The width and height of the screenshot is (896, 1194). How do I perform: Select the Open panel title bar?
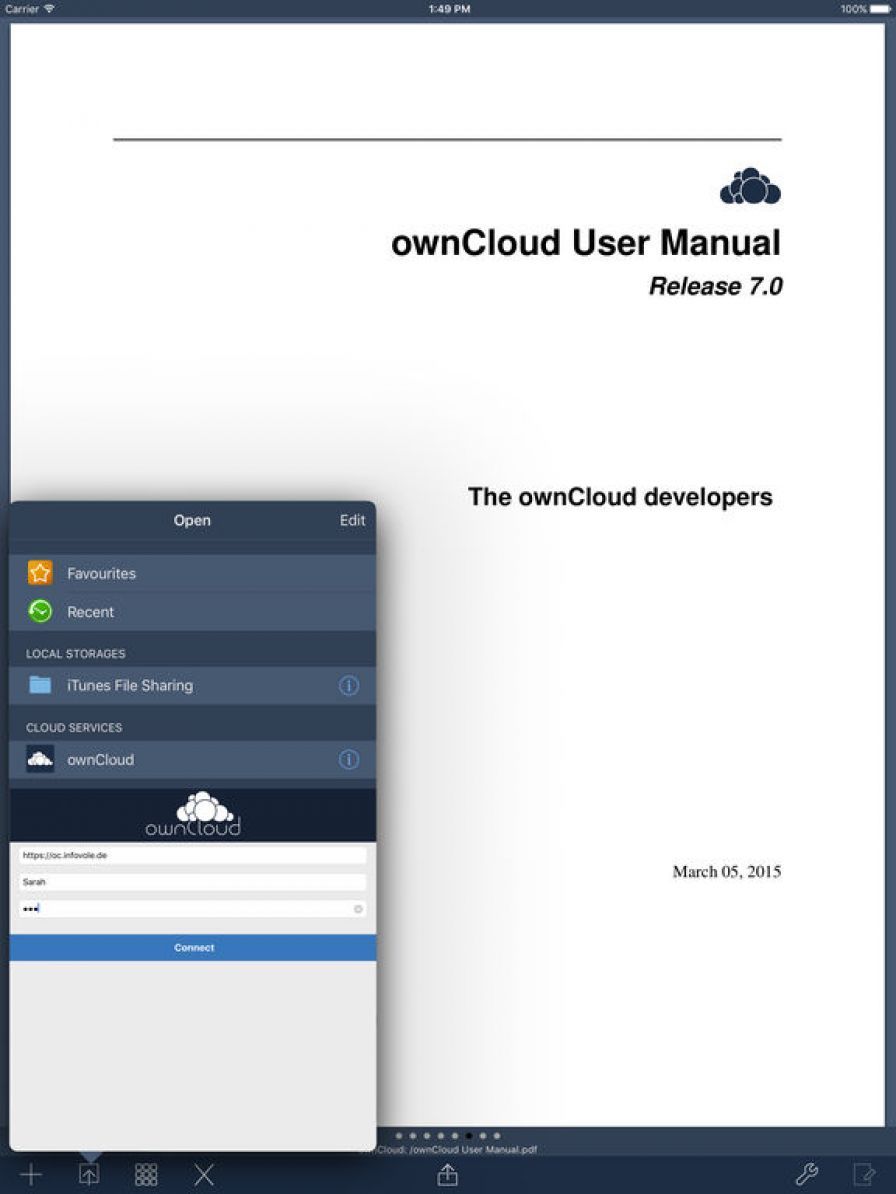point(192,520)
